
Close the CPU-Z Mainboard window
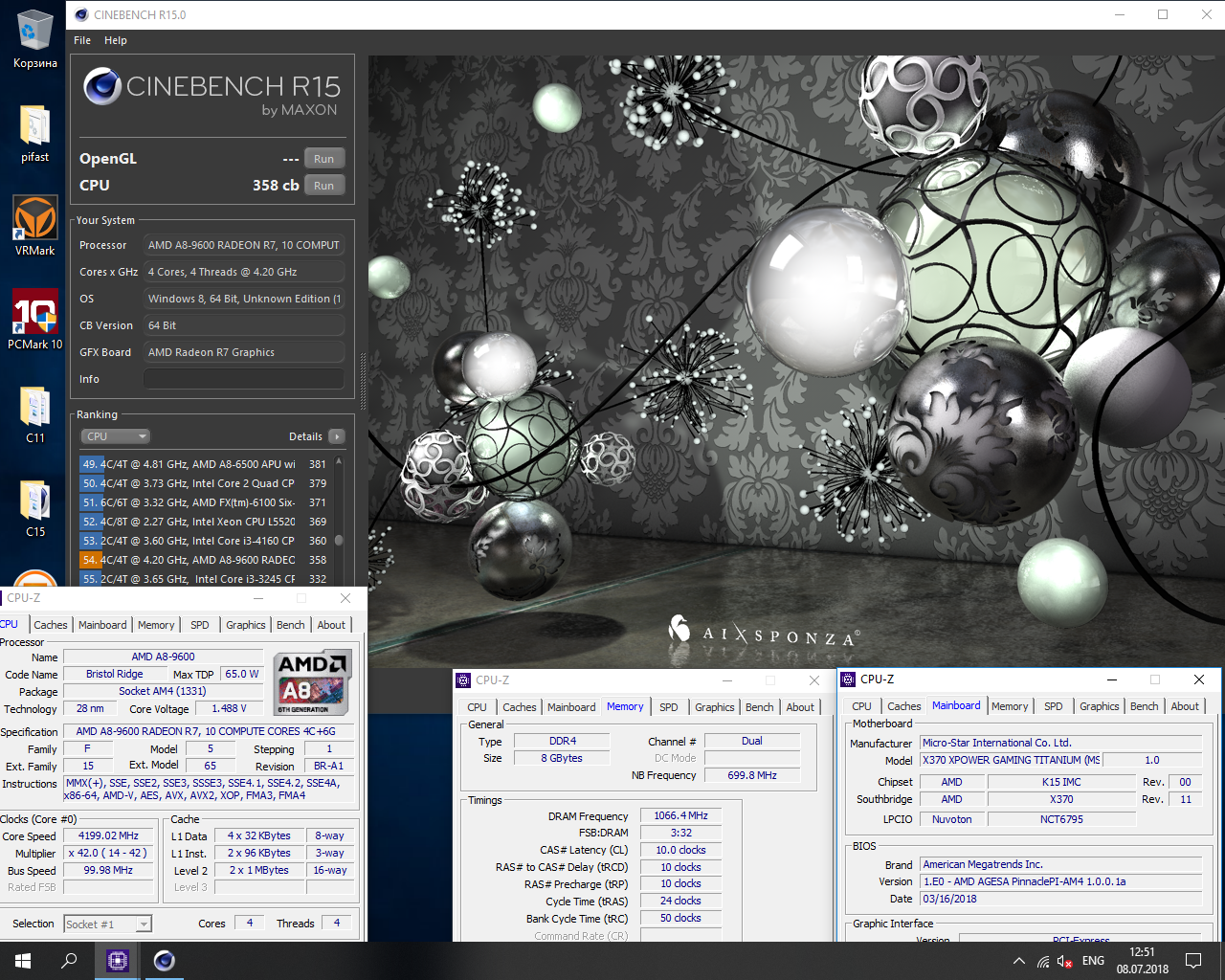(1199, 679)
